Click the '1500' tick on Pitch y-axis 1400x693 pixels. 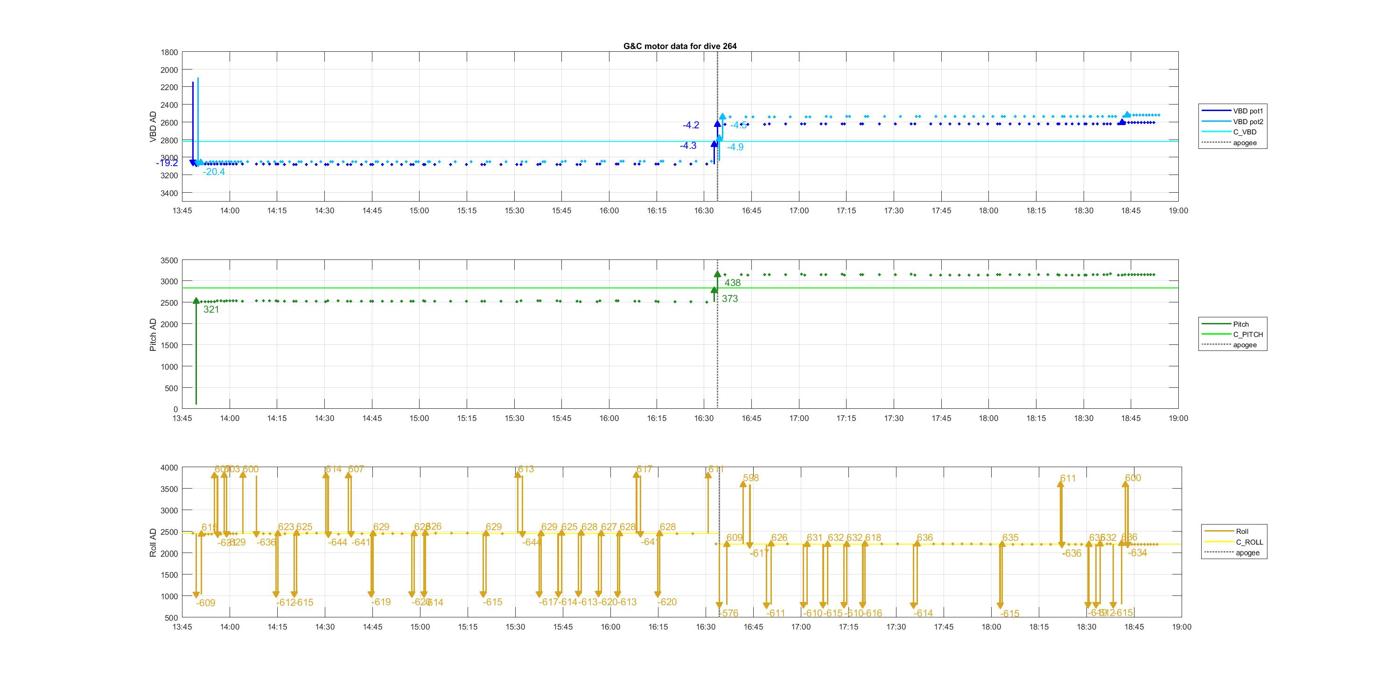click(x=169, y=346)
